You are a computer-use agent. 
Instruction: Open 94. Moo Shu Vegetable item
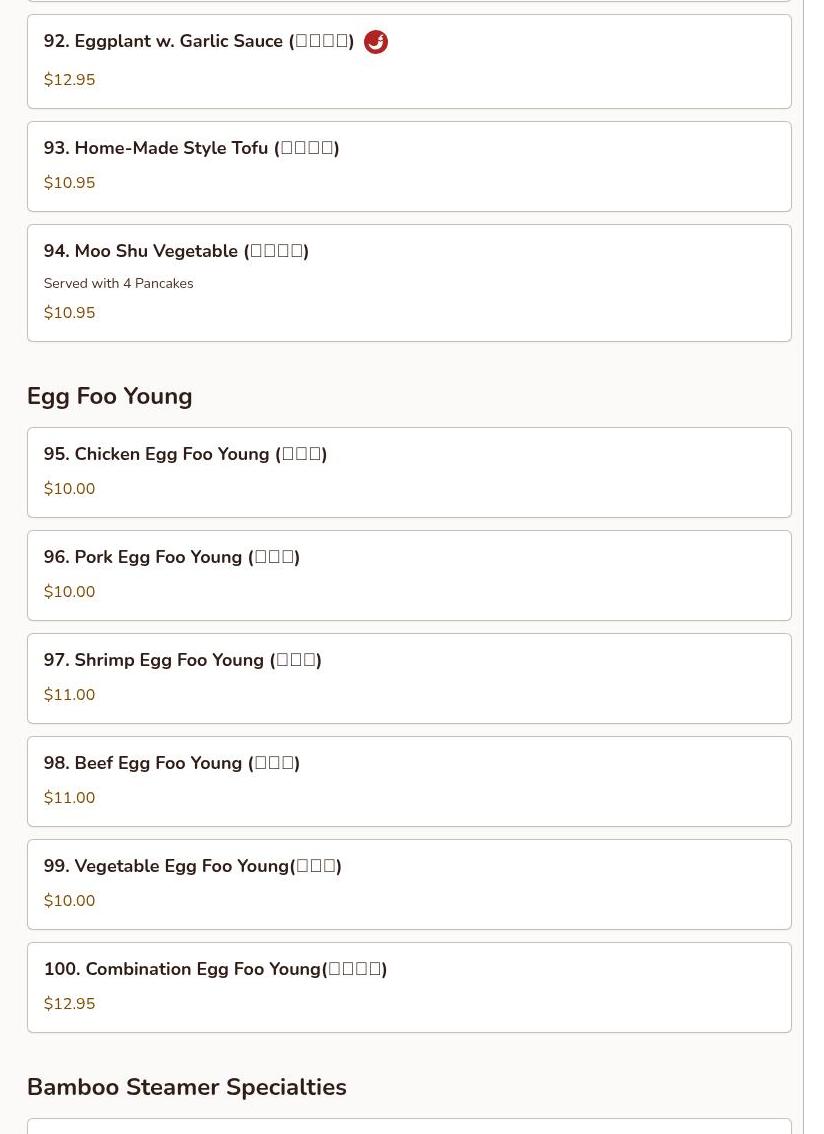pyautogui.click(x=409, y=283)
